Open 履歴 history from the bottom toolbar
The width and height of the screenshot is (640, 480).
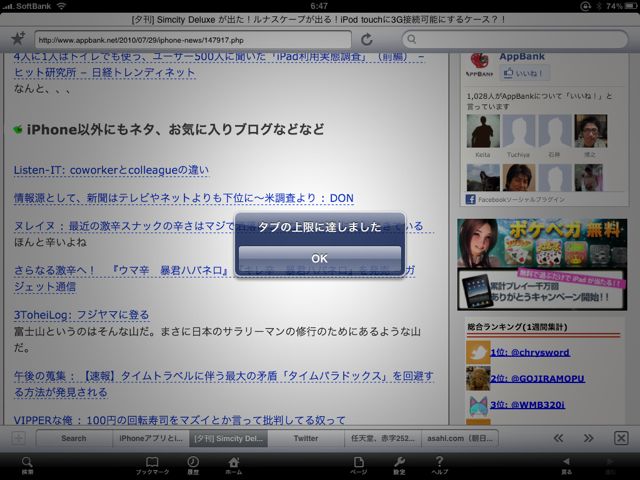[x=193, y=465]
